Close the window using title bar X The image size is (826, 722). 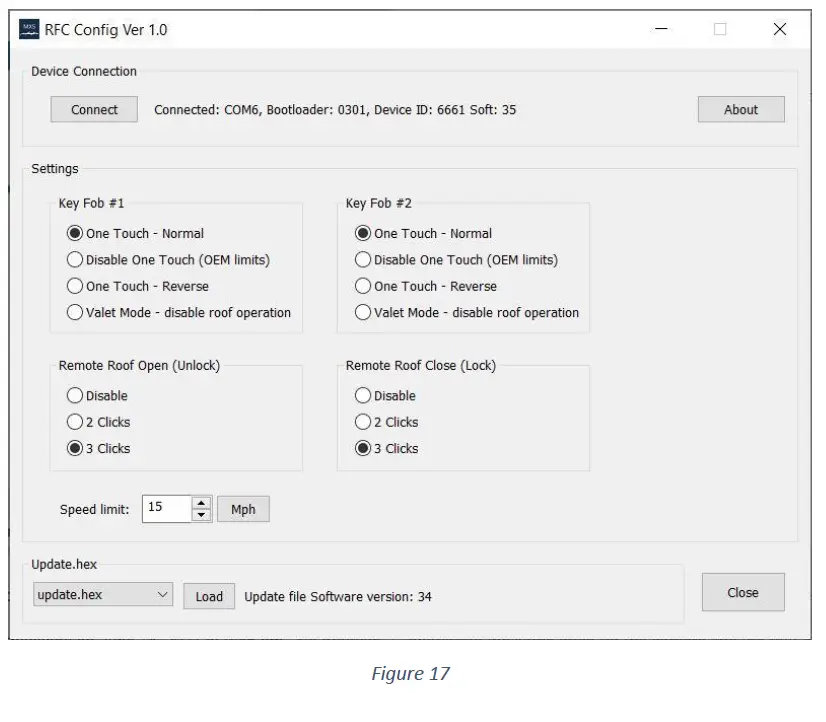780,29
